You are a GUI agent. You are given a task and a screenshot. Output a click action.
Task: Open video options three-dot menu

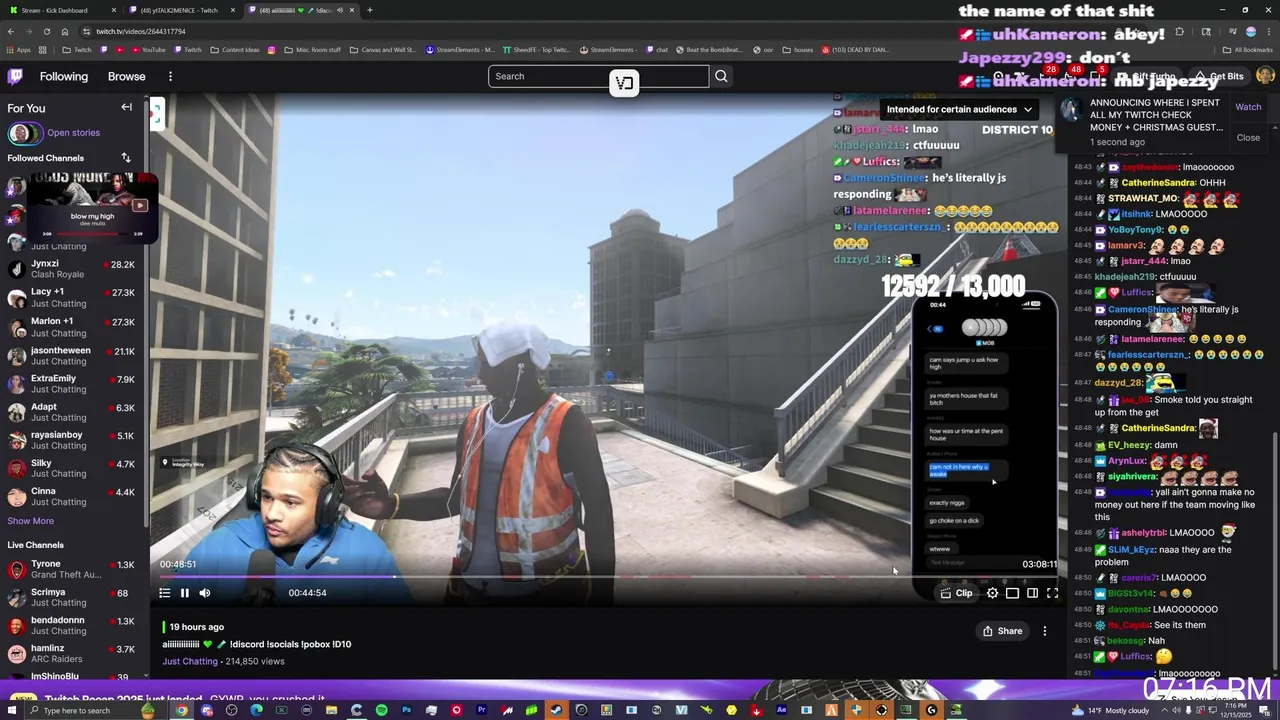pyautogui.click(x=1044, y=631)
